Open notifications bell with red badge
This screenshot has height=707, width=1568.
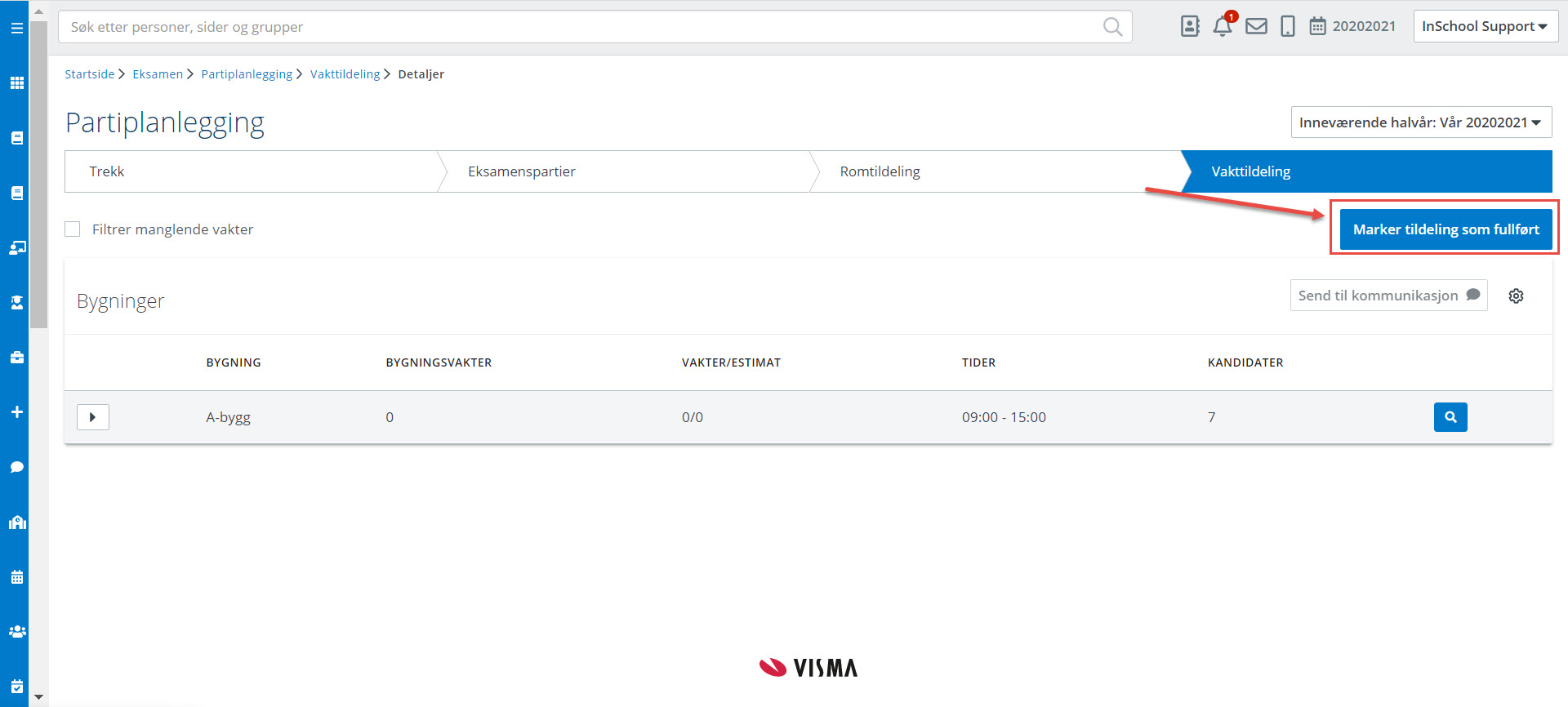[x=1223, y=26]
